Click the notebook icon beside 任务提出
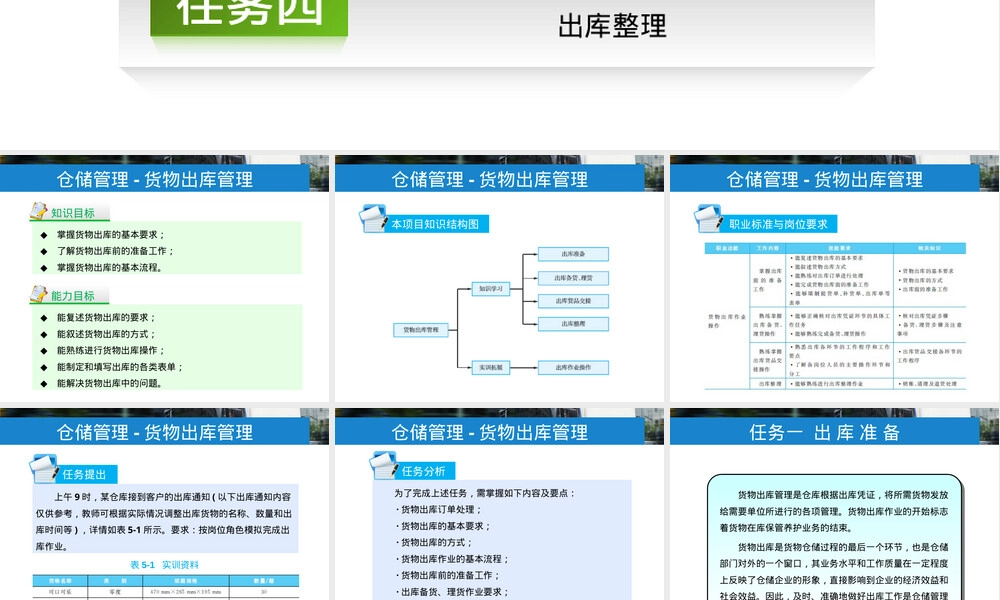The height and width of the screenshot is (600, 1000). 44,469
